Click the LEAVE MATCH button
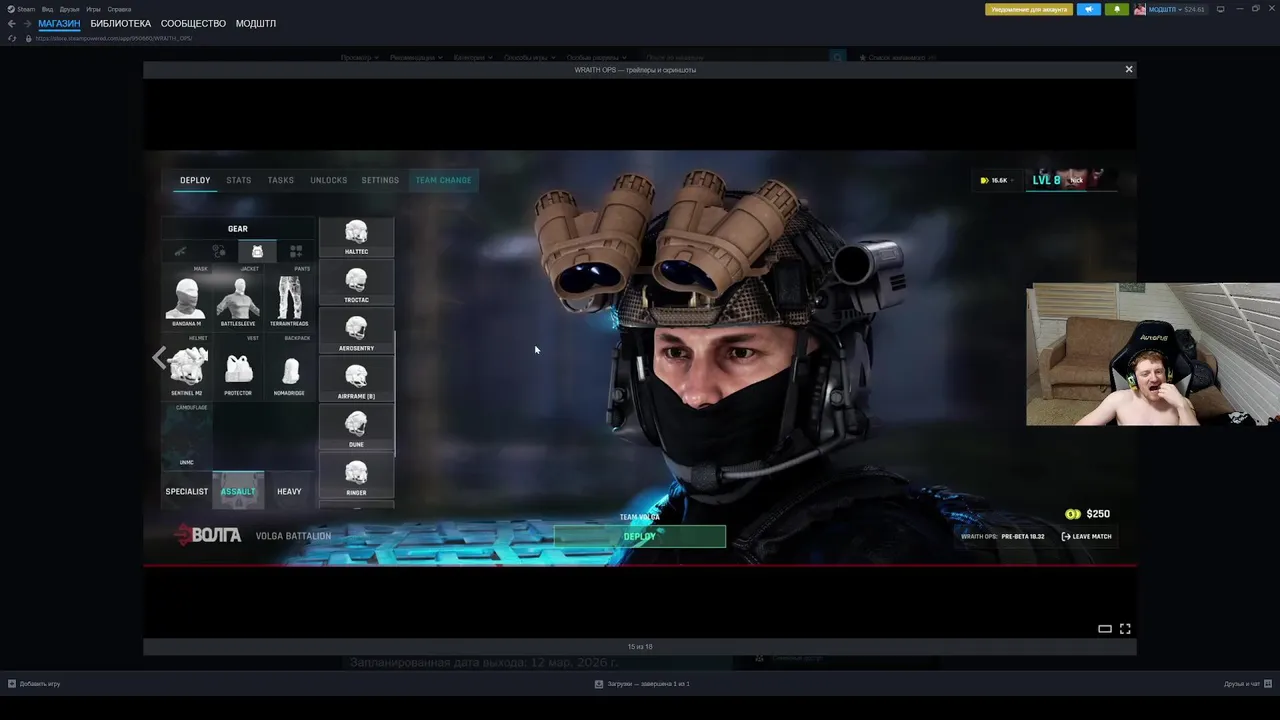 pyautogui.click(x=1086, y=536)
